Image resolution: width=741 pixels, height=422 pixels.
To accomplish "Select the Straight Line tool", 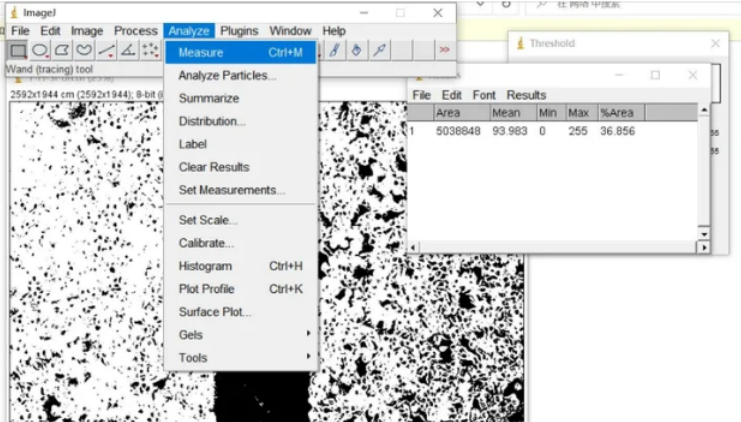I will [x=106, y=50].
